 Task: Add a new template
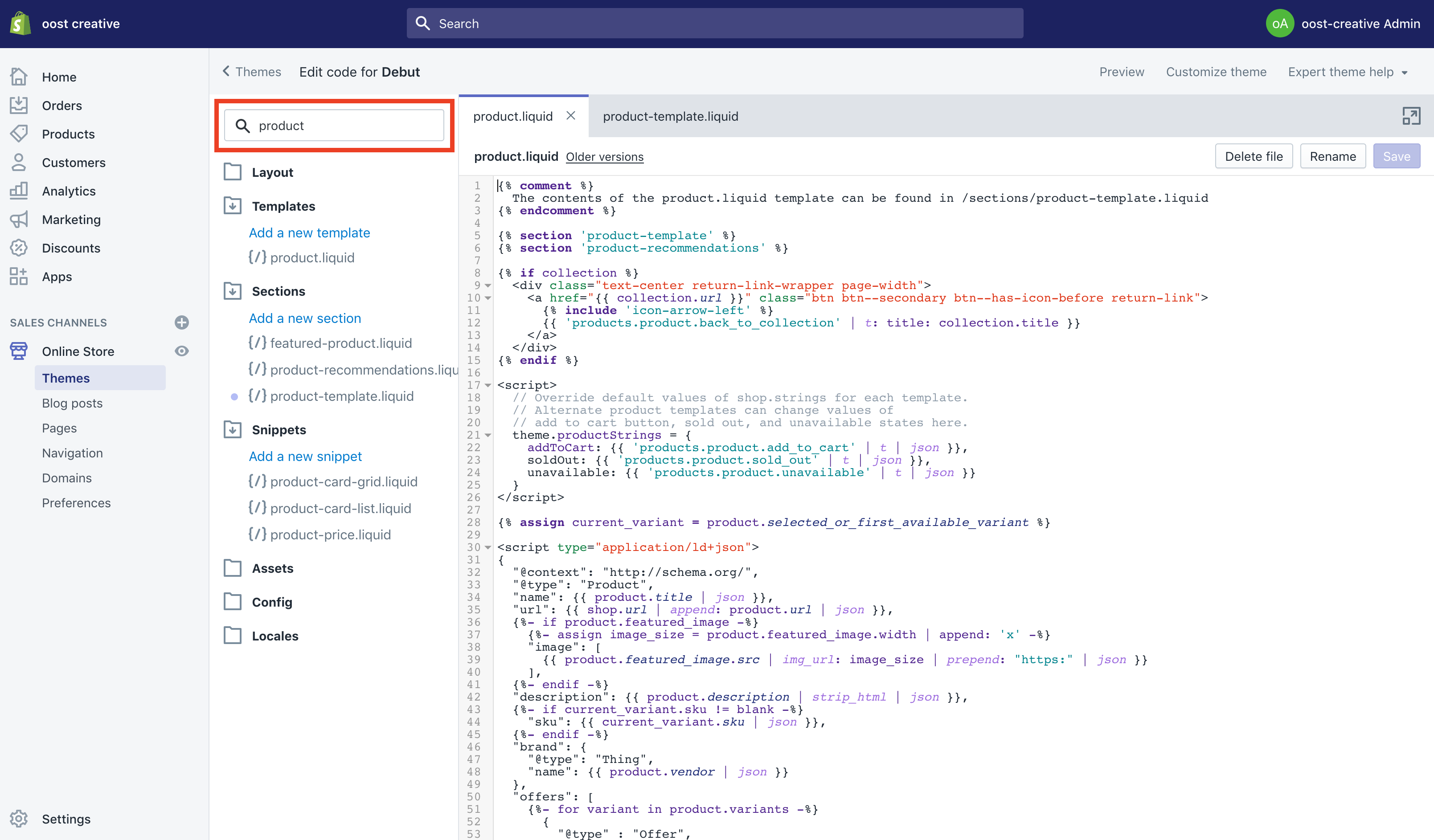(x=309, y=232)
